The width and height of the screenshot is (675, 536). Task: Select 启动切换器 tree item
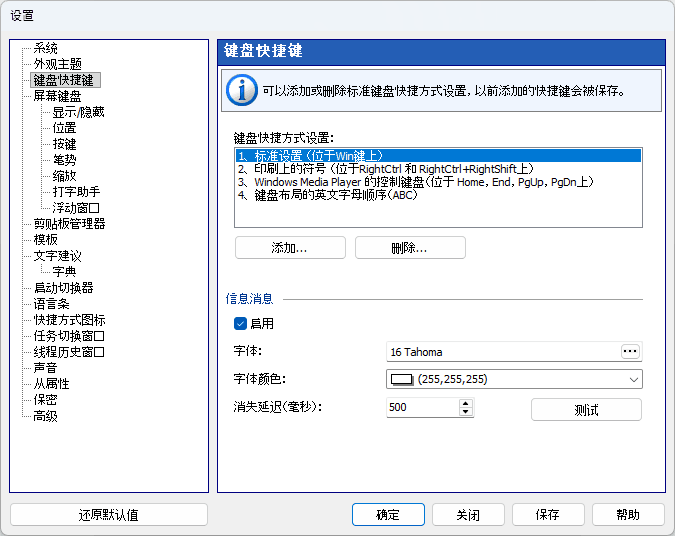coord(64,288)
